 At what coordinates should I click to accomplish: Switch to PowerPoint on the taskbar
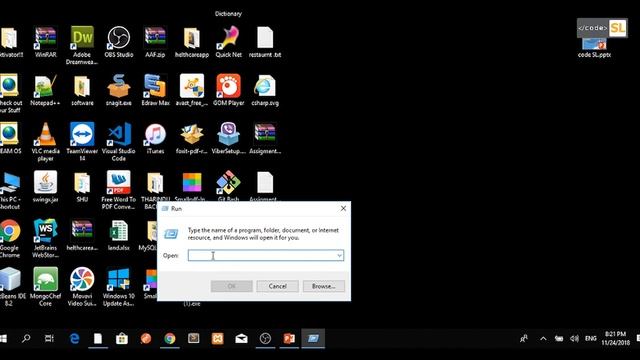[289, 338]
